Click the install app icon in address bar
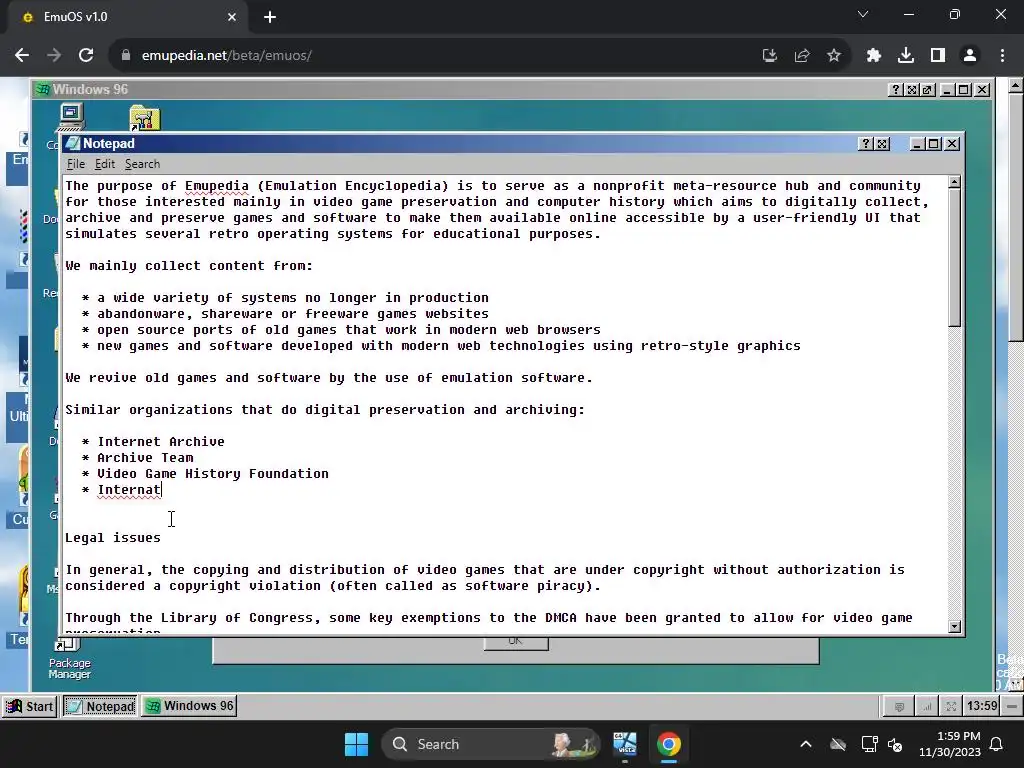1024x768 pixels. pyautogui.click(x=770, y=56)
